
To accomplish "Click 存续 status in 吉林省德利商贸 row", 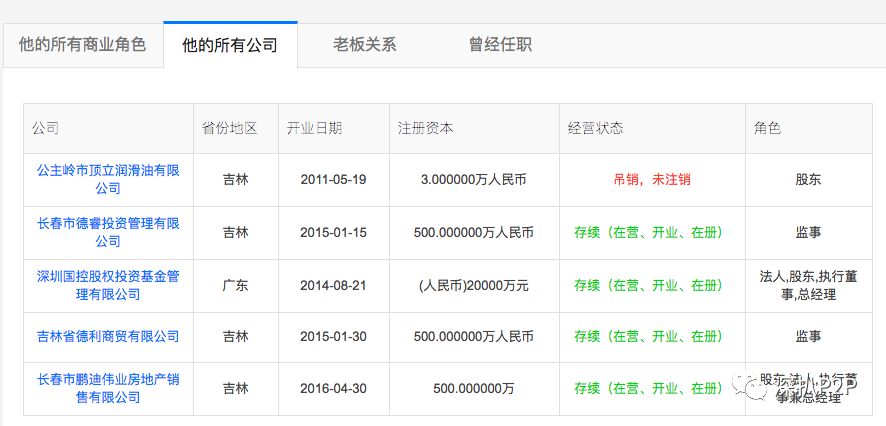I will (x=649, y=337).
